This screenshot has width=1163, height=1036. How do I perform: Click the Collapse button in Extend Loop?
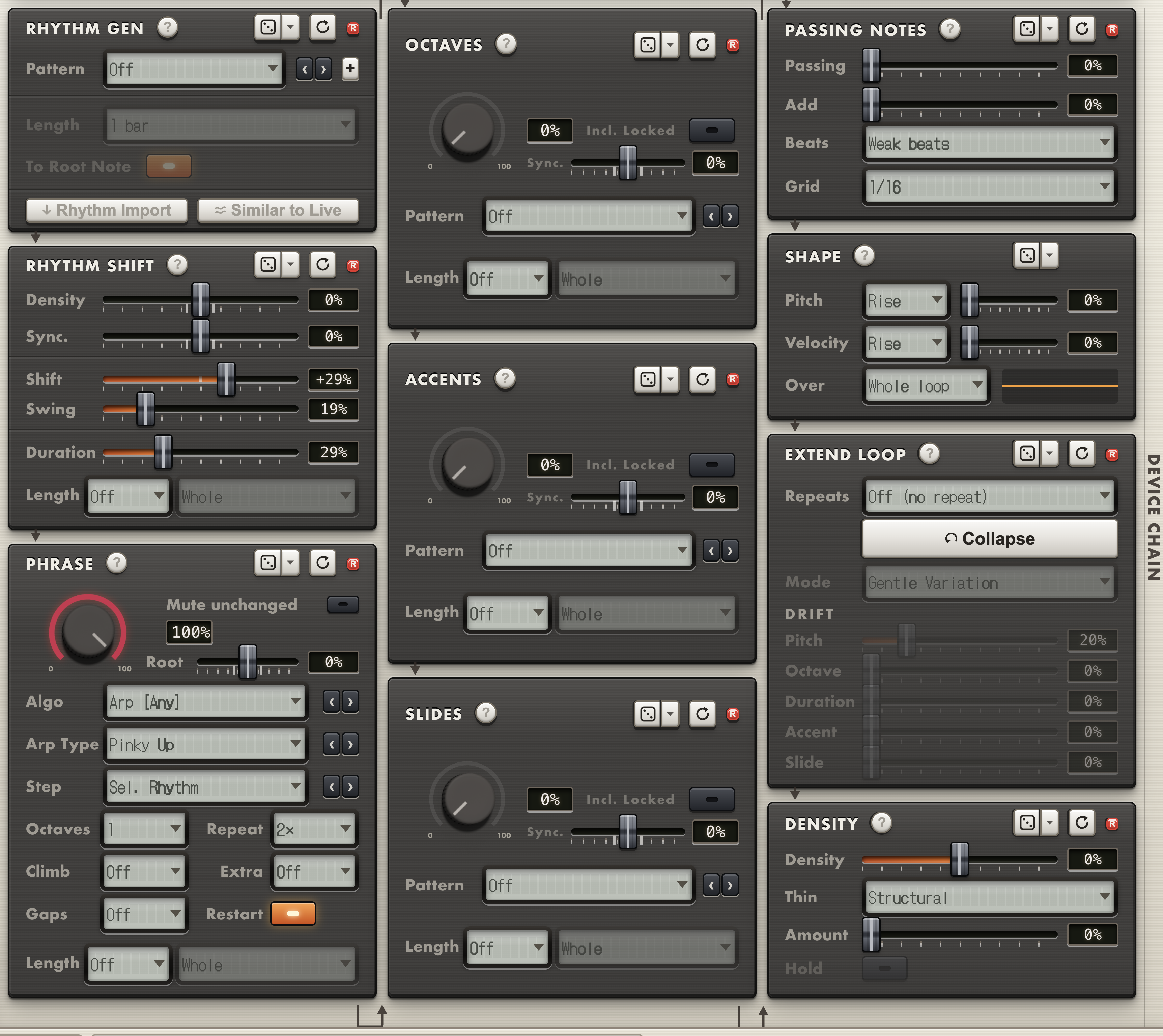989,539
